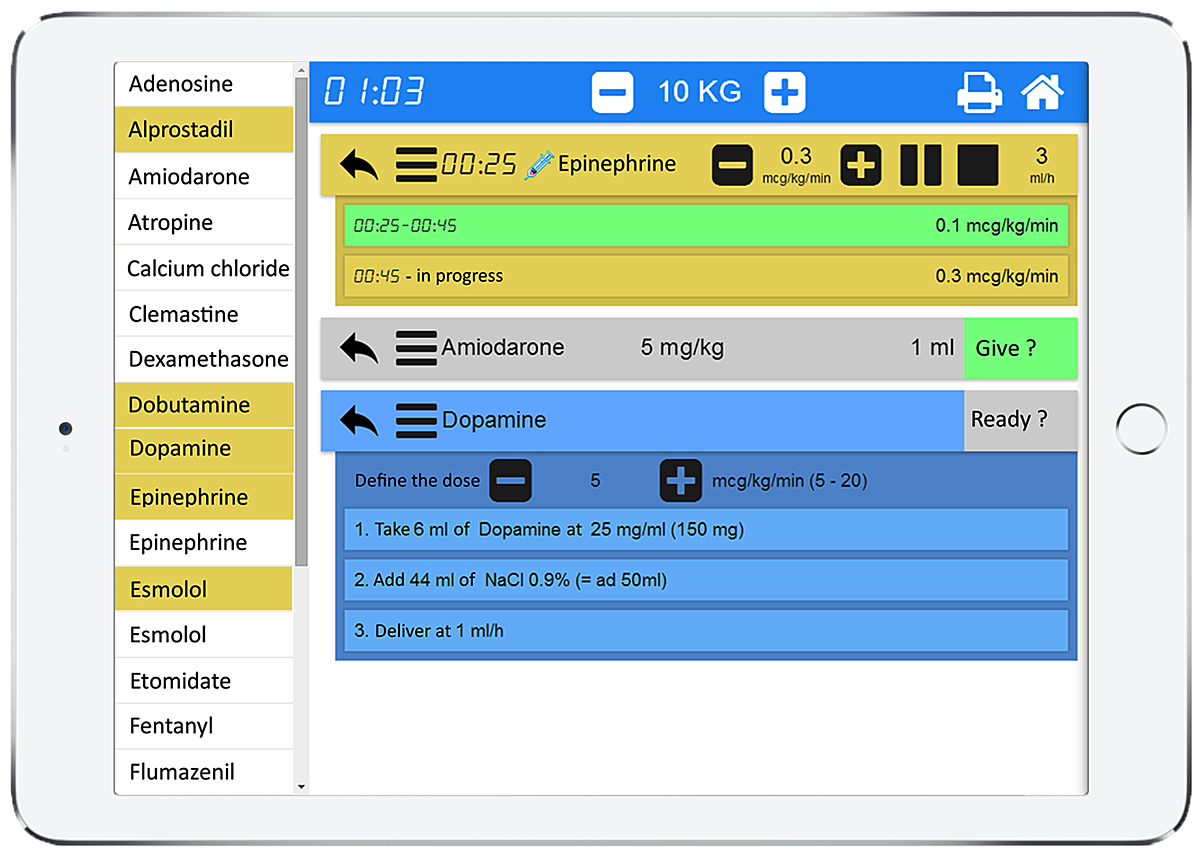Click the printer icon in header
Image resolution: width=1200 pixels, height=855 pixels.
[979, 93]
